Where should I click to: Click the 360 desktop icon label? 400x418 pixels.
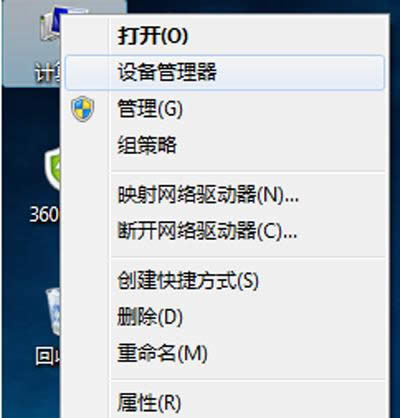click(45, 214)
